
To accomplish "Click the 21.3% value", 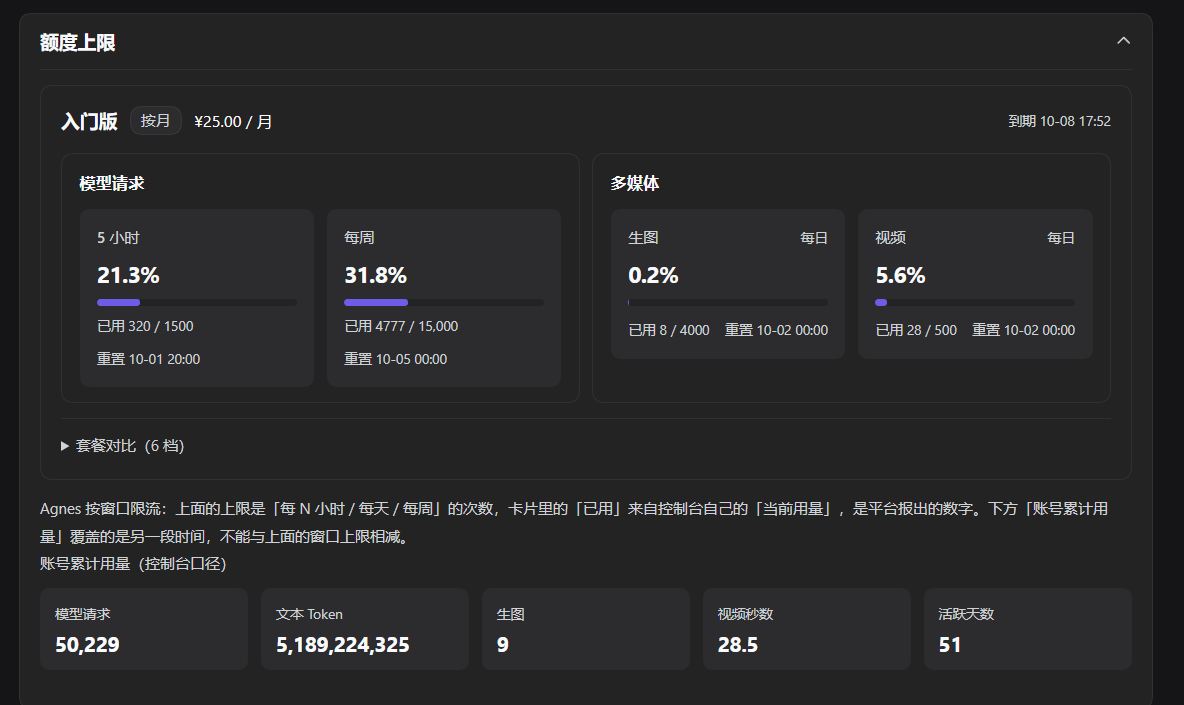I will coord(128,276).
